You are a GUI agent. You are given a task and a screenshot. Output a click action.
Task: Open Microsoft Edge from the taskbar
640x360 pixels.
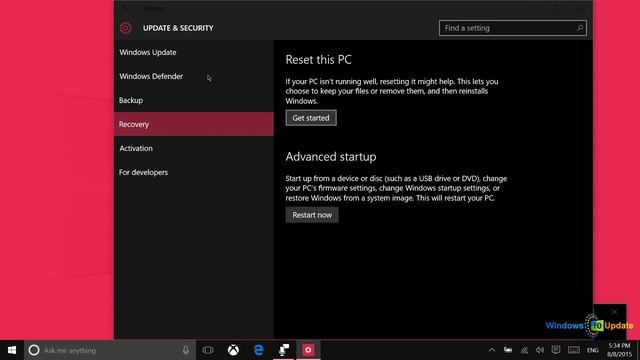(258, 350)
